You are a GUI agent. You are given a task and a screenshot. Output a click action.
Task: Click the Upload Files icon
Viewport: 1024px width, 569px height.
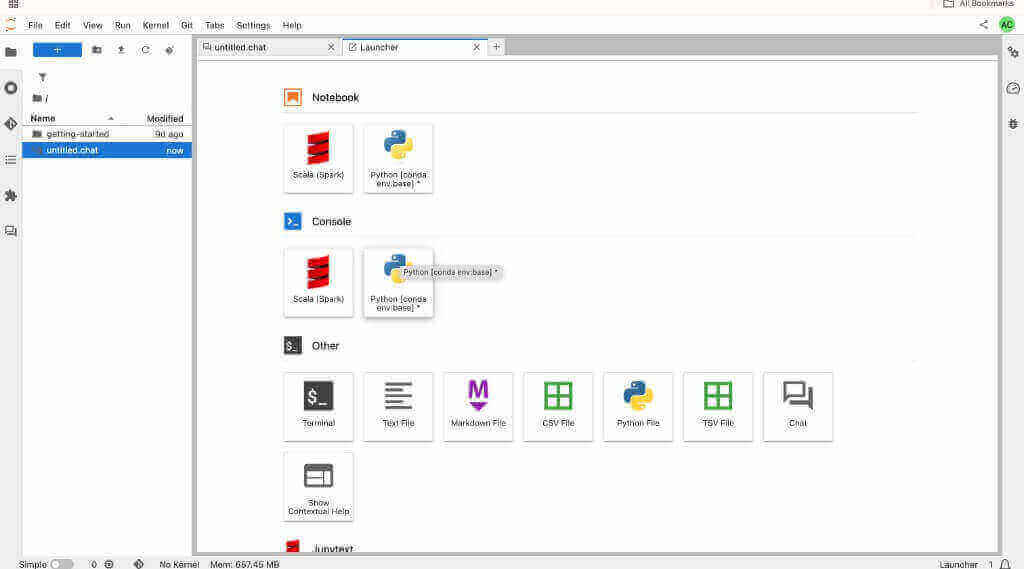tap(121, 50)
